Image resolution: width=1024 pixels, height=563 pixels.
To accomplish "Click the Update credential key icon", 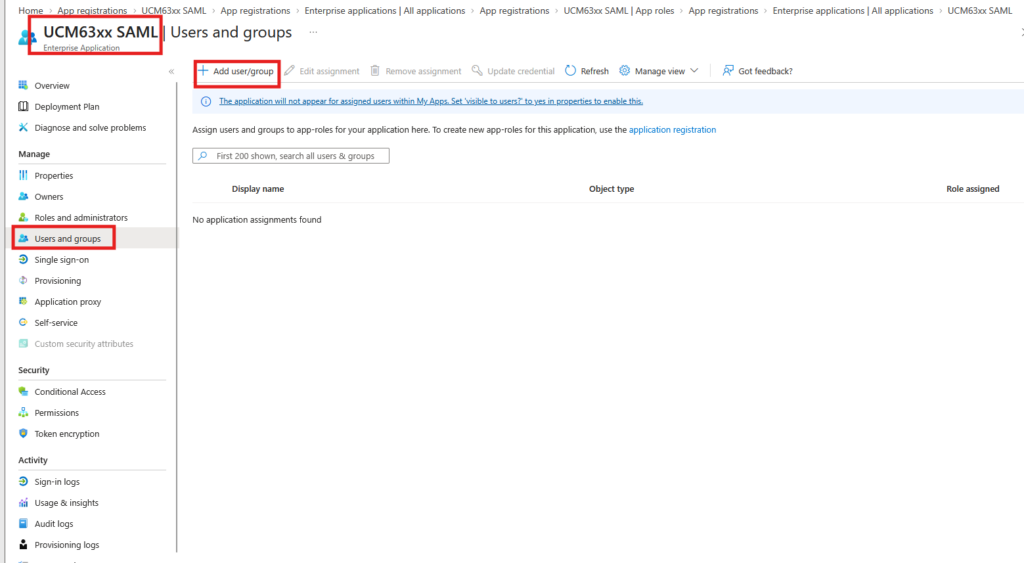I will pos(477,71).
